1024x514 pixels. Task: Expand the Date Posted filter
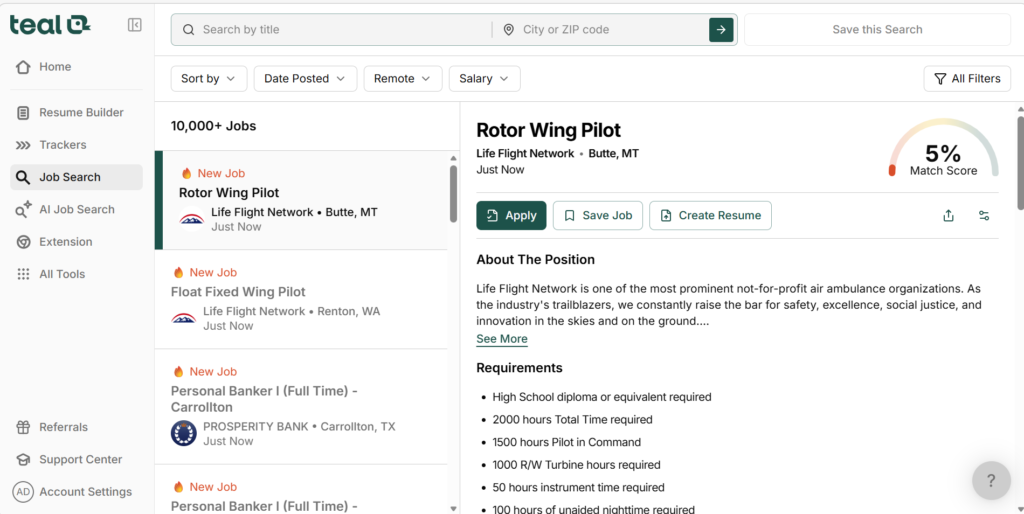305,79
